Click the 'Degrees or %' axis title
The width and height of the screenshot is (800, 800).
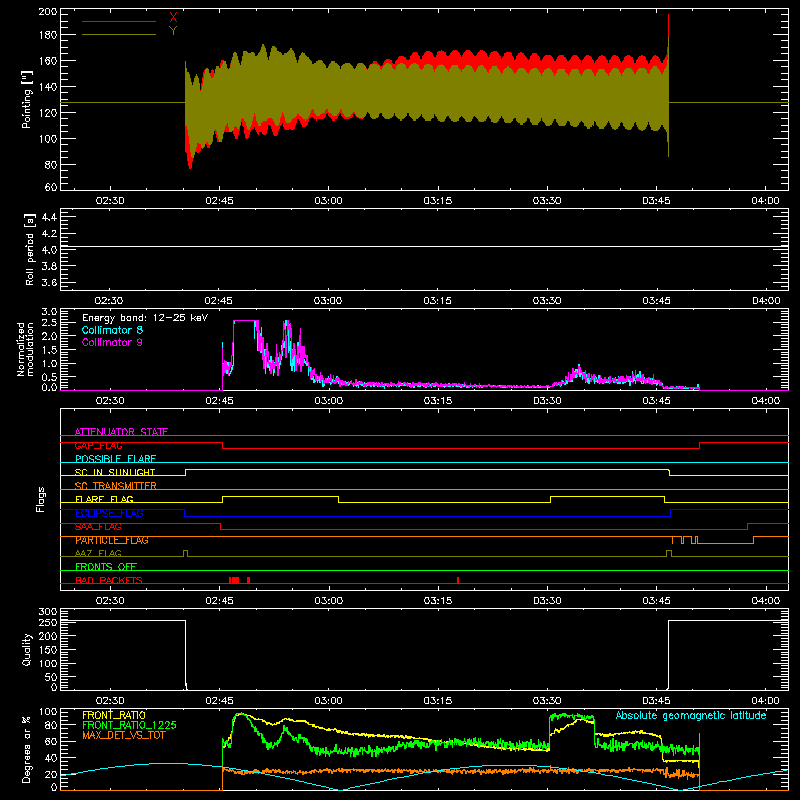pyautogui.click(x=27, y=749)
